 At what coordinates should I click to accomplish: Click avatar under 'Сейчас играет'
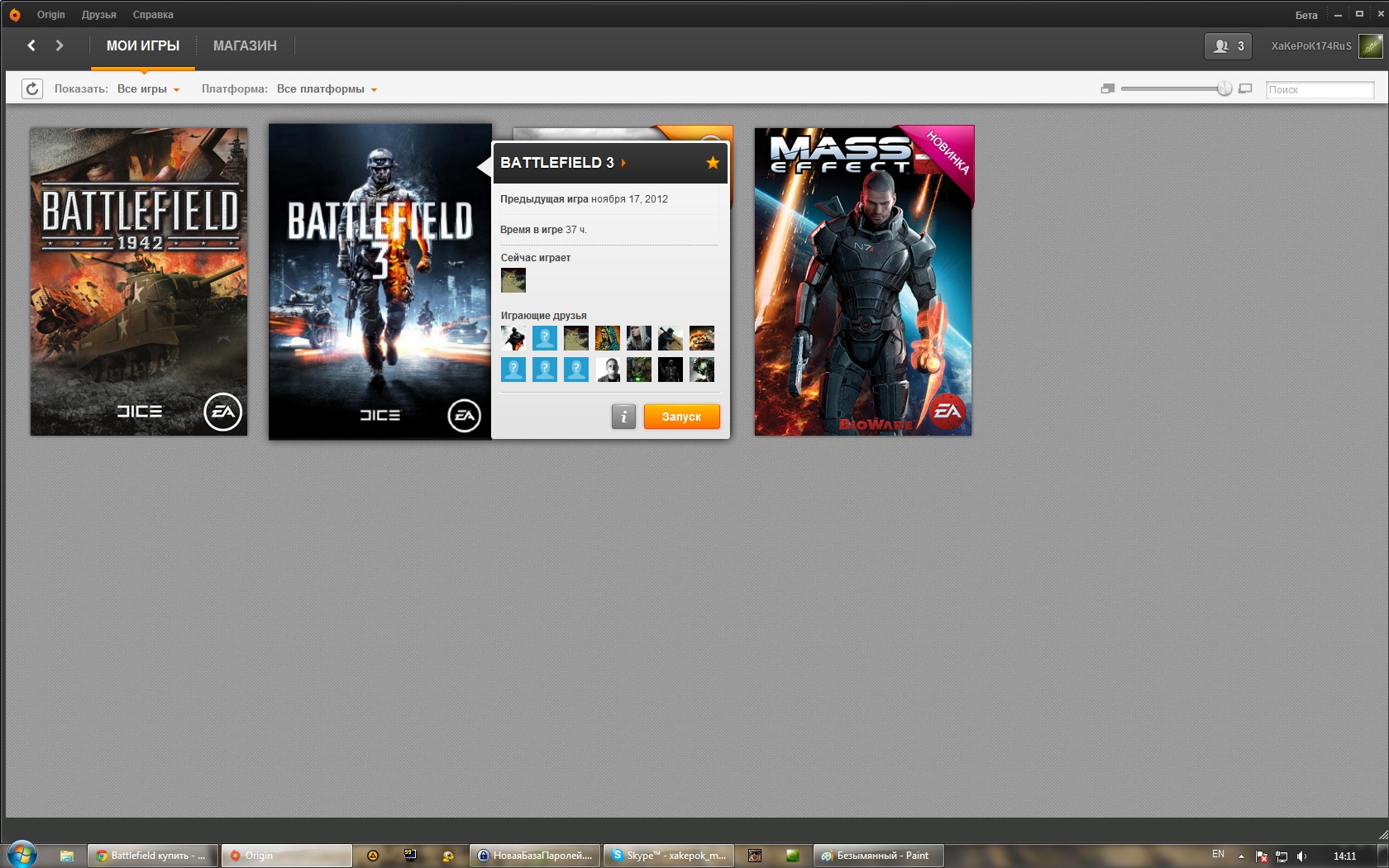513,280
